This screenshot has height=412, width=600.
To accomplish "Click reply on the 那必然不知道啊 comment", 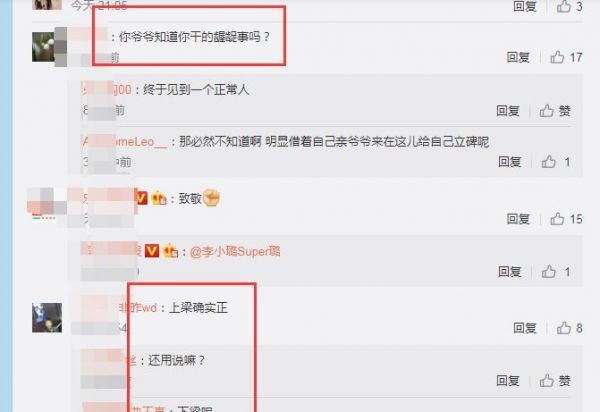I will pyautogui.click(x=510, y=162).
